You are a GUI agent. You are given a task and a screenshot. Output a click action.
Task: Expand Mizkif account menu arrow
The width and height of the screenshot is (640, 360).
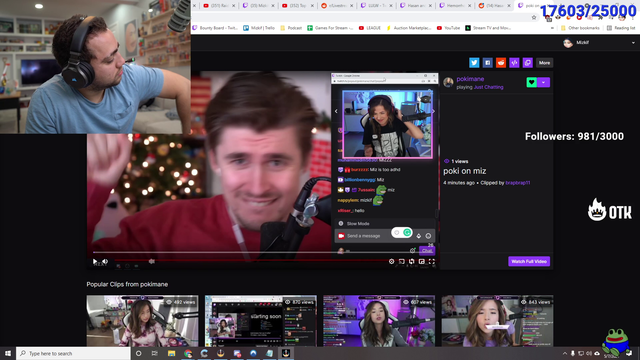pos(633,42)
